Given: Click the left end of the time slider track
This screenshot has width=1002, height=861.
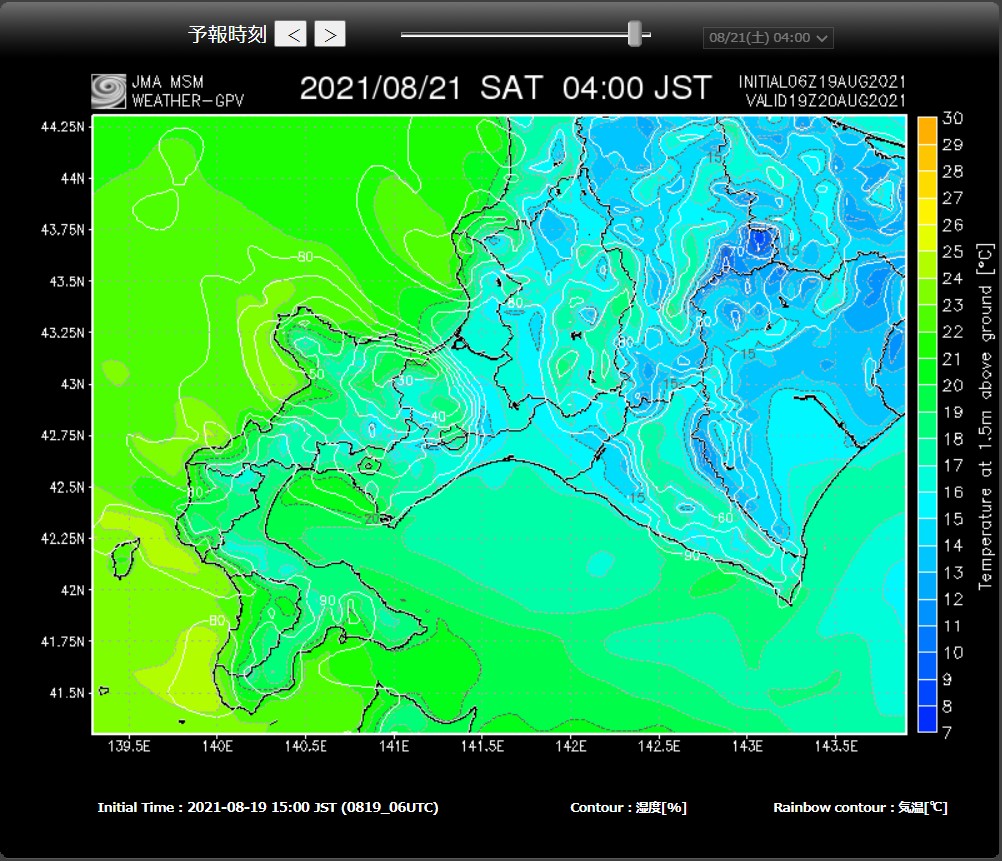Looking at the screenshot, I should coord(405,34).
